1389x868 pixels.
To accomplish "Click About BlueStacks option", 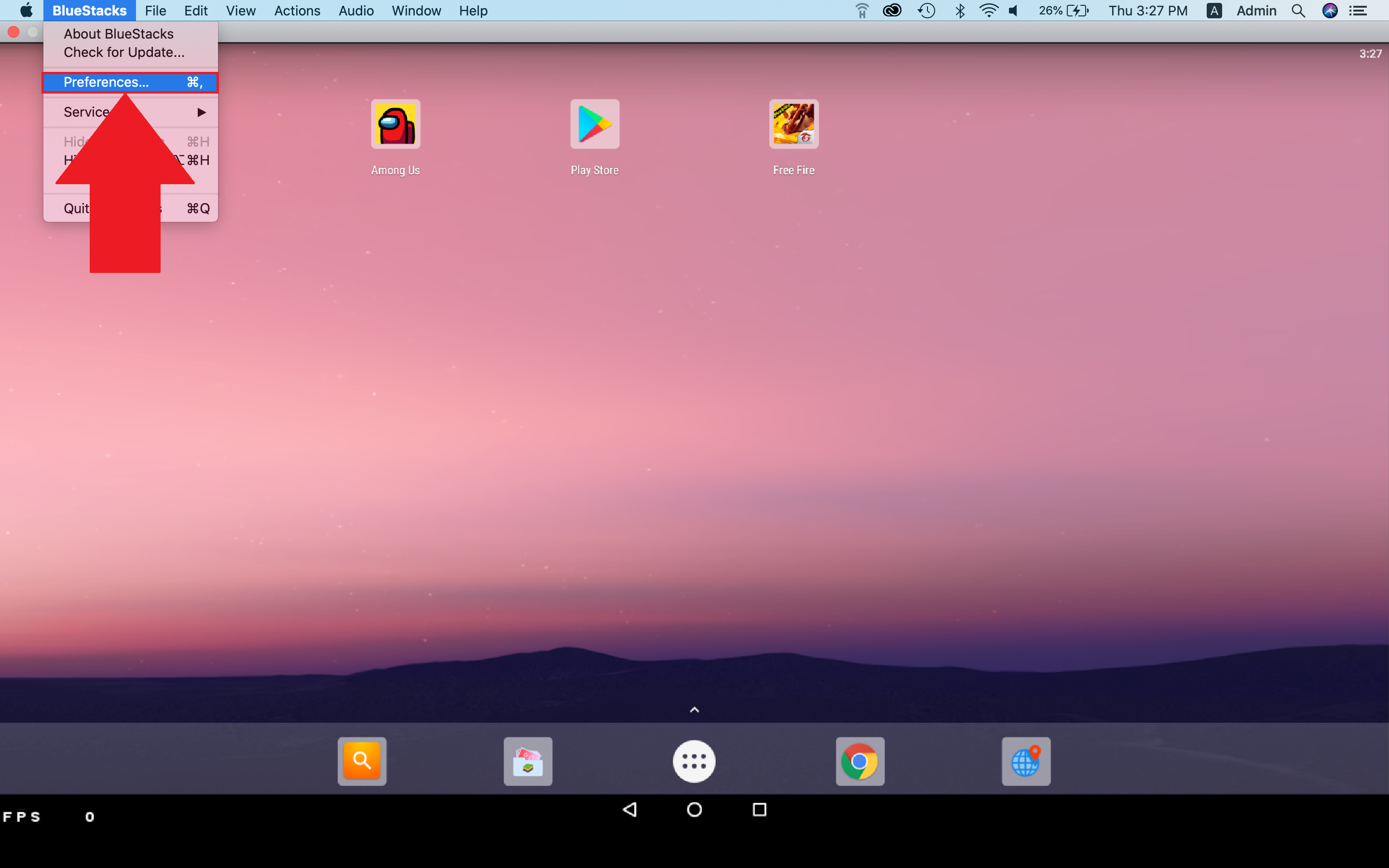I will coord(118,33).
